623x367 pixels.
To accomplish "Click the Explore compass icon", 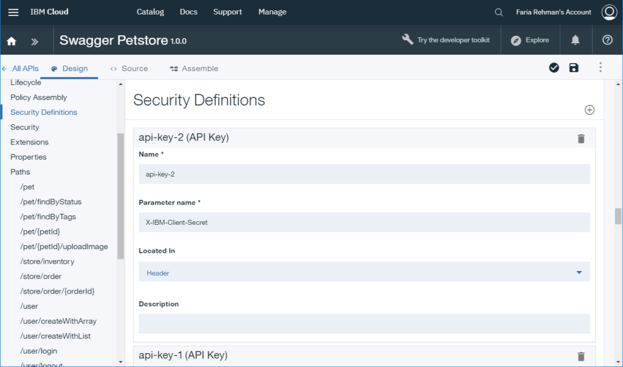I will 516,41.
